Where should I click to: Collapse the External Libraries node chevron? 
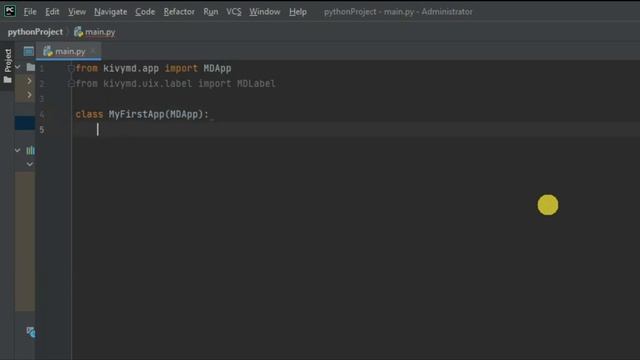[18, 150]
